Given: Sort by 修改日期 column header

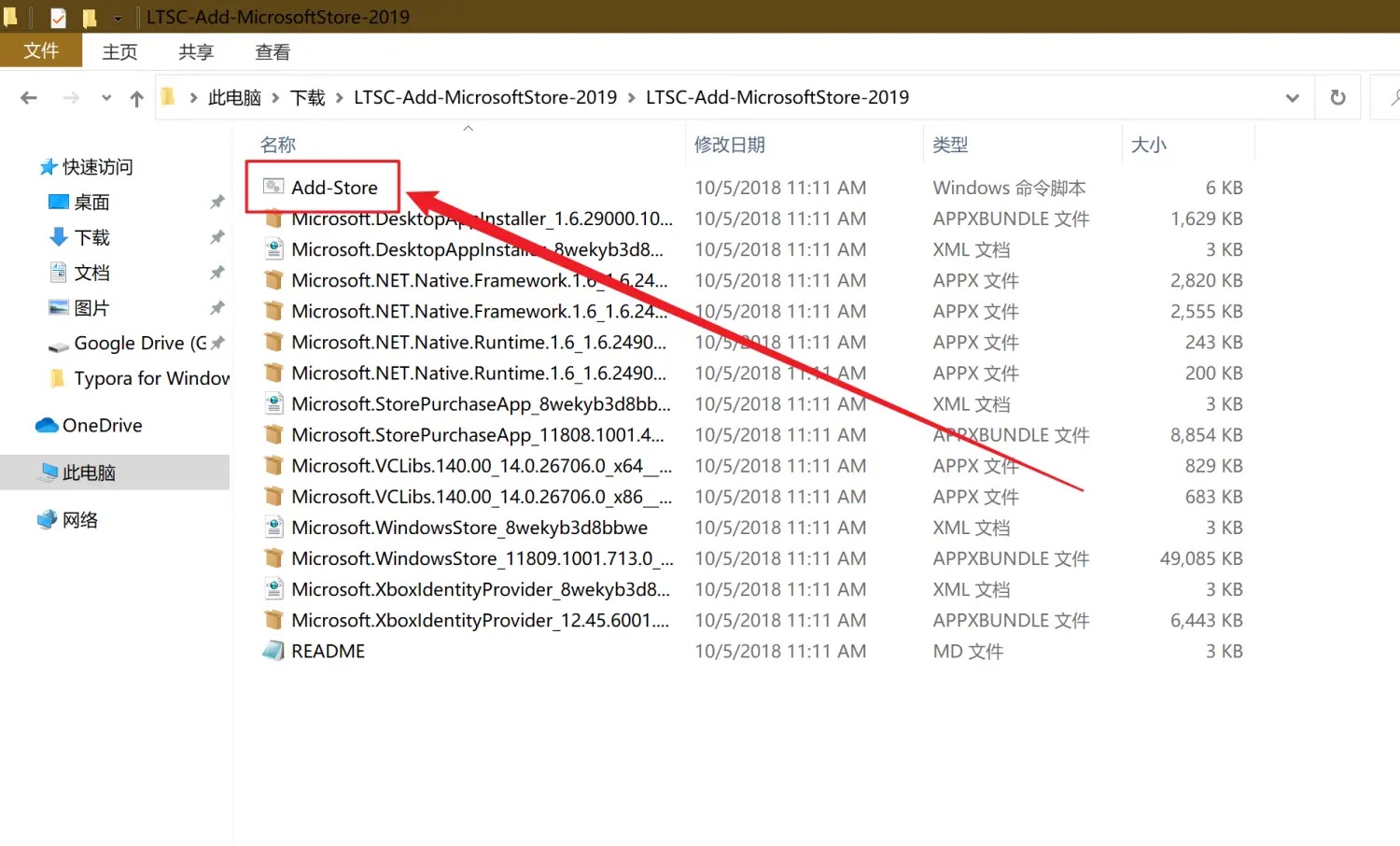Looking at the screenshot, I should coord(729,145).
